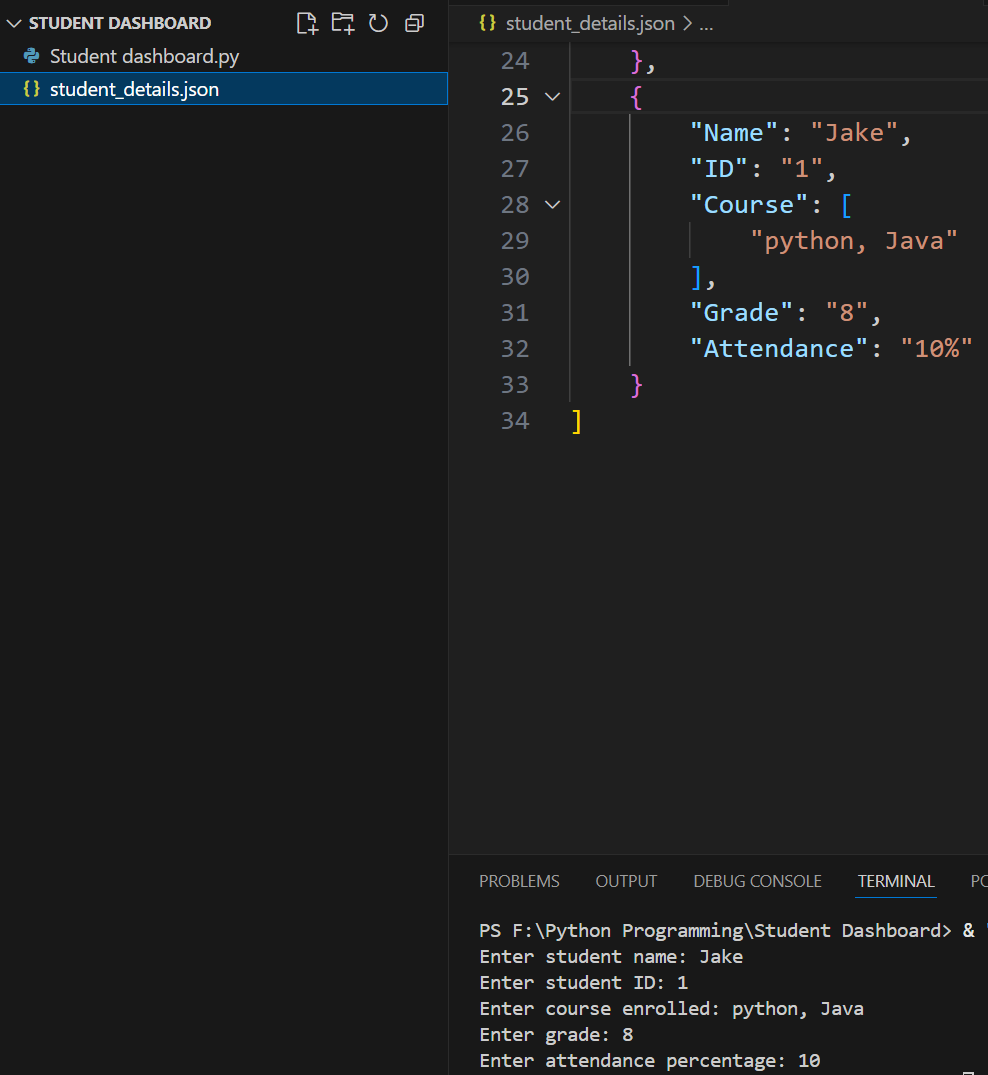
Task: Collapse the STUDENT DASHBOARD section
Action: coord(14,23)
